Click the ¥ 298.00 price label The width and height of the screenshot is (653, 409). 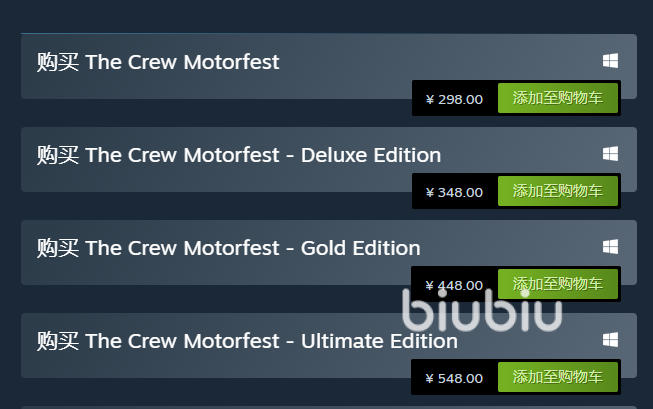tap(455, 99)
